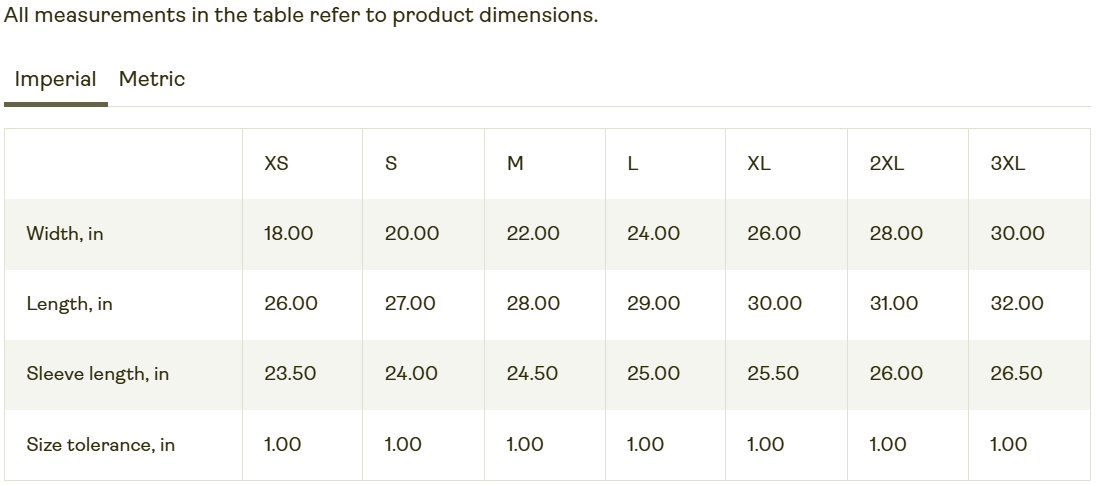Switch to the Metric tab
1097x485 pixels.
point(152,79)
